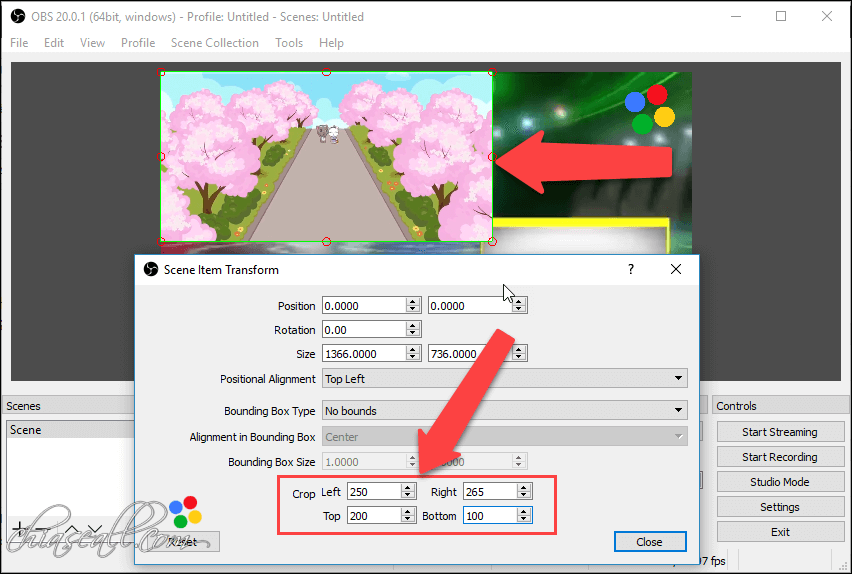852x574 pixels.
Task: Click the Crop Top spinner arrows
Action: tap(409, 516)
